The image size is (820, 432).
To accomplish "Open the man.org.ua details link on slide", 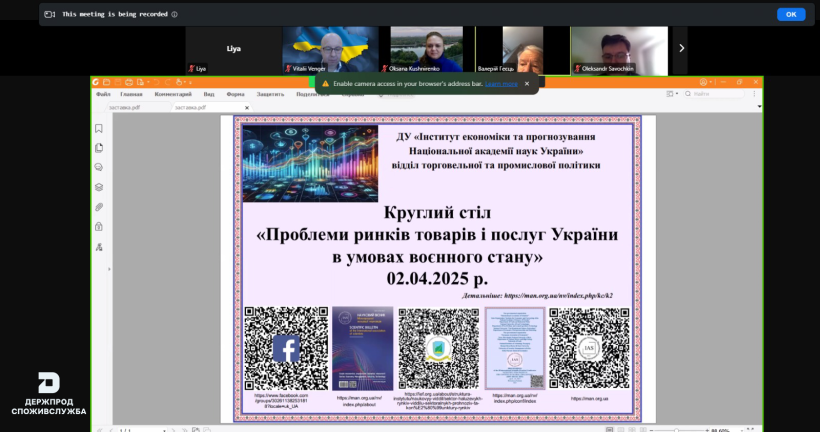I will point(558,295).
